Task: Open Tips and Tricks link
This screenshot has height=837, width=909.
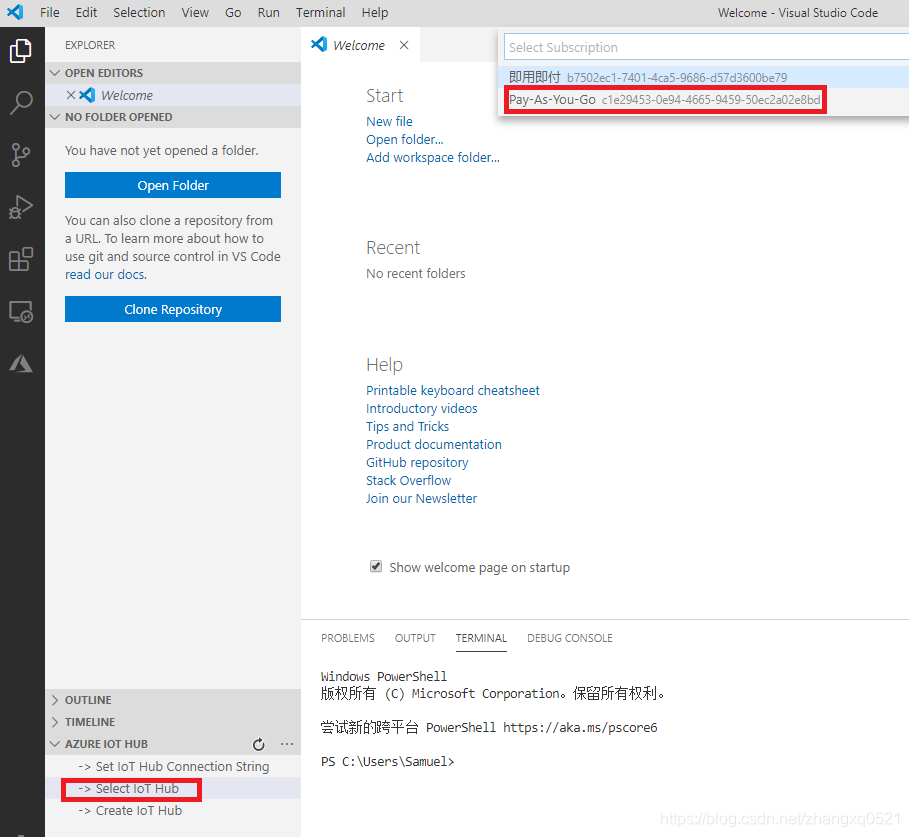Action: (407, 427)
